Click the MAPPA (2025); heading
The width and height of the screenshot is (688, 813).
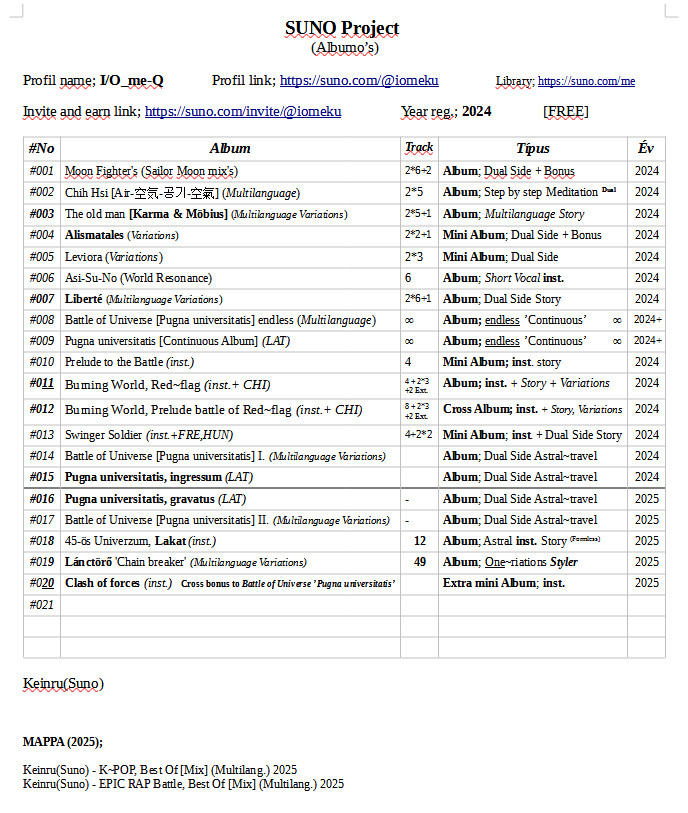click(63, 742)
